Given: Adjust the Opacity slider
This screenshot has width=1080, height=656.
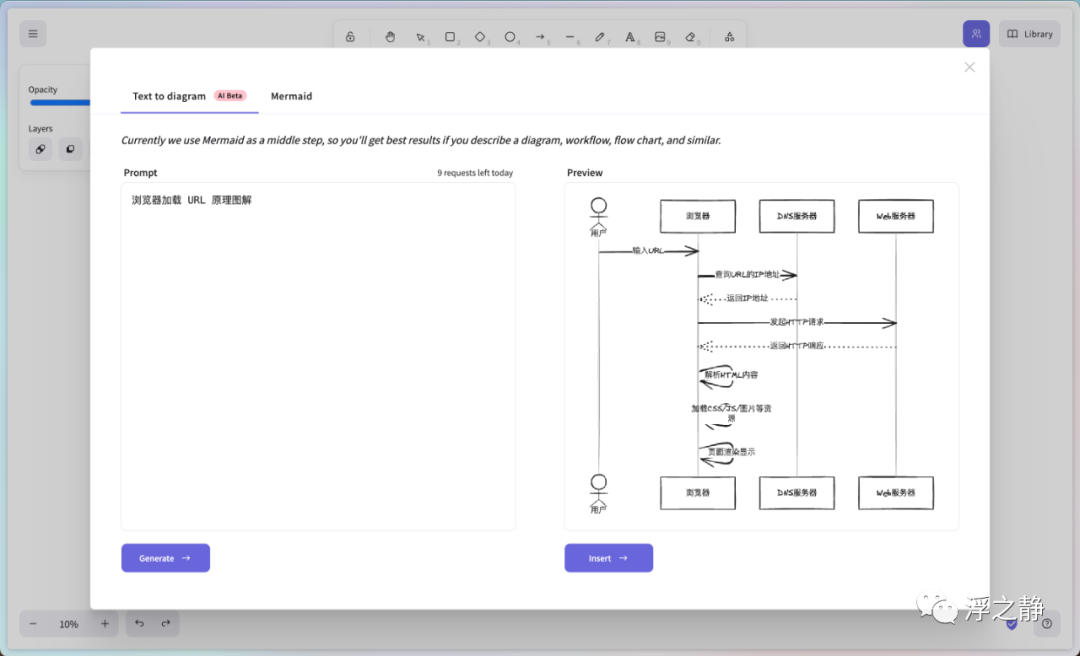Looking at the screenshot, I should tap(60, 102).
